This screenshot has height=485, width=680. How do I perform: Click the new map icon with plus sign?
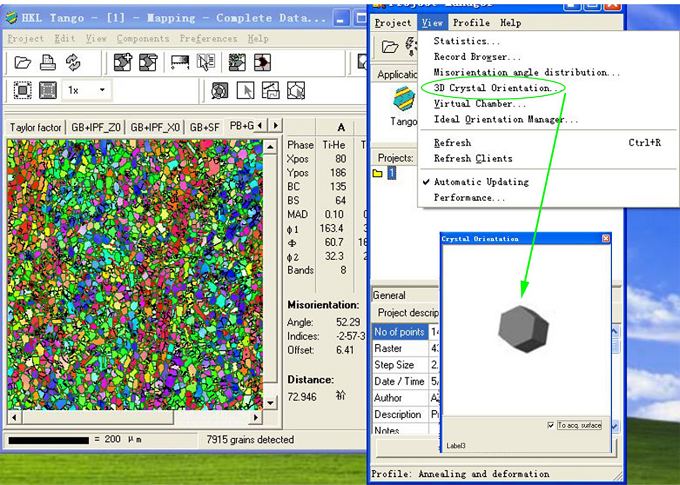(x=122, y=63)
